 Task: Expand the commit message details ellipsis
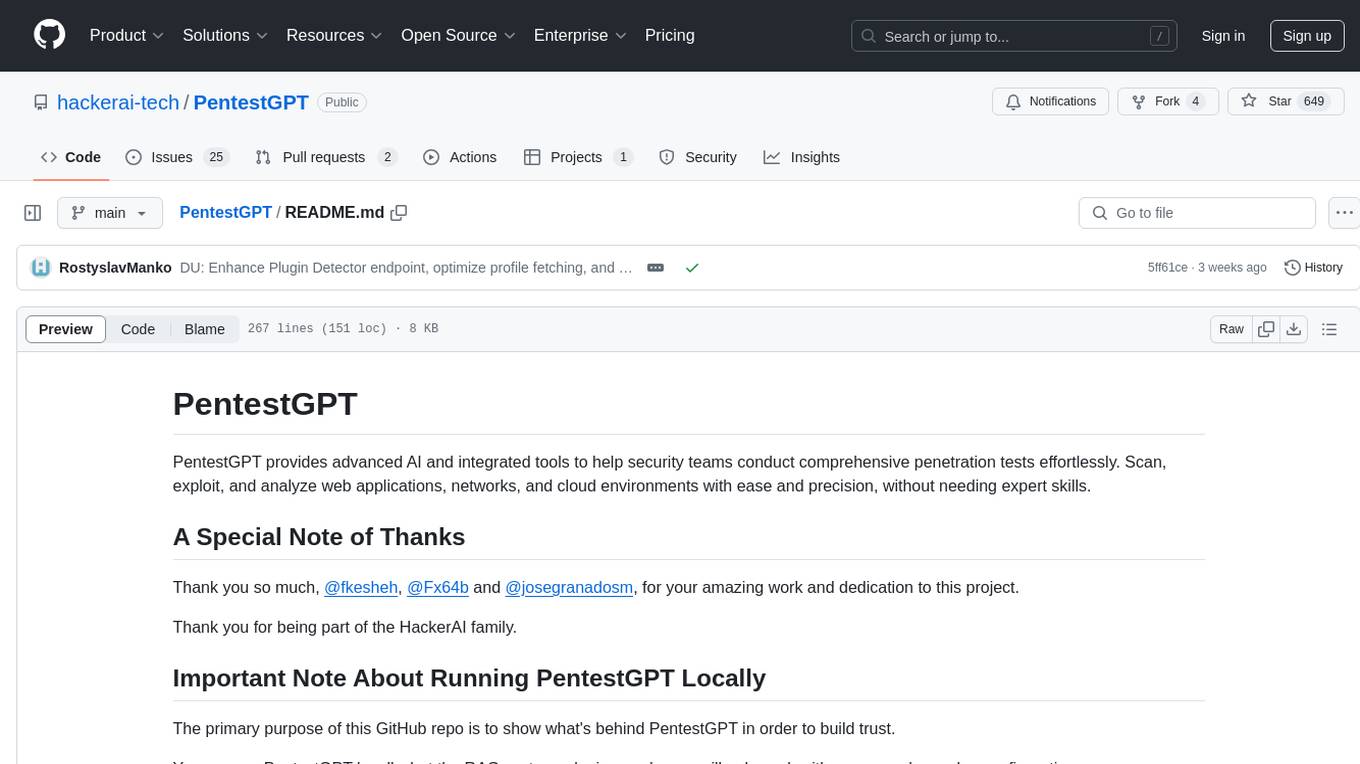(x=656, y=267)
